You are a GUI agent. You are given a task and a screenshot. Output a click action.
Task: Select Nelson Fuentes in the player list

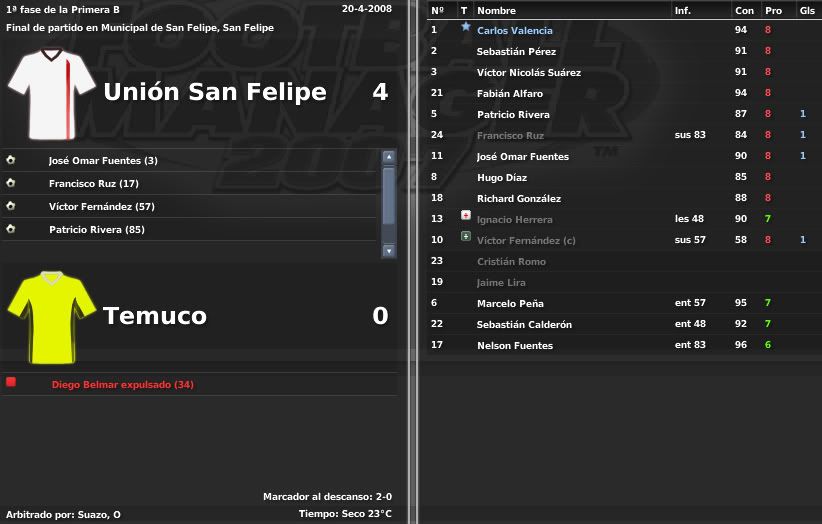pos(624,345)
